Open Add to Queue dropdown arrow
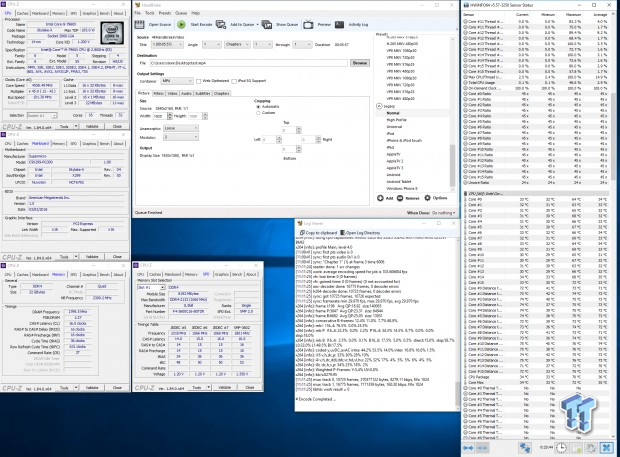The image size is (620, 457). point(257,25)
